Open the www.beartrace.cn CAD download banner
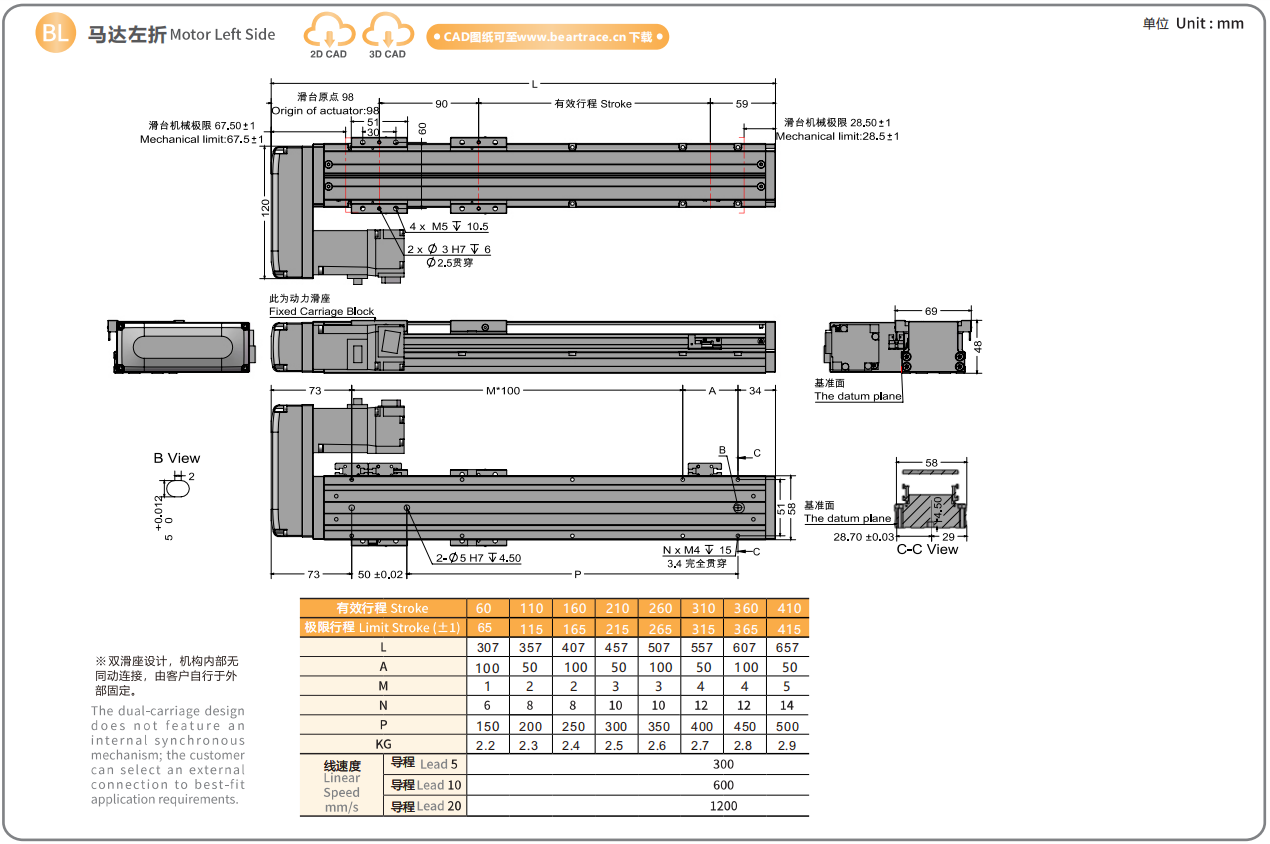1270x844 pixels. coord(547,37)
